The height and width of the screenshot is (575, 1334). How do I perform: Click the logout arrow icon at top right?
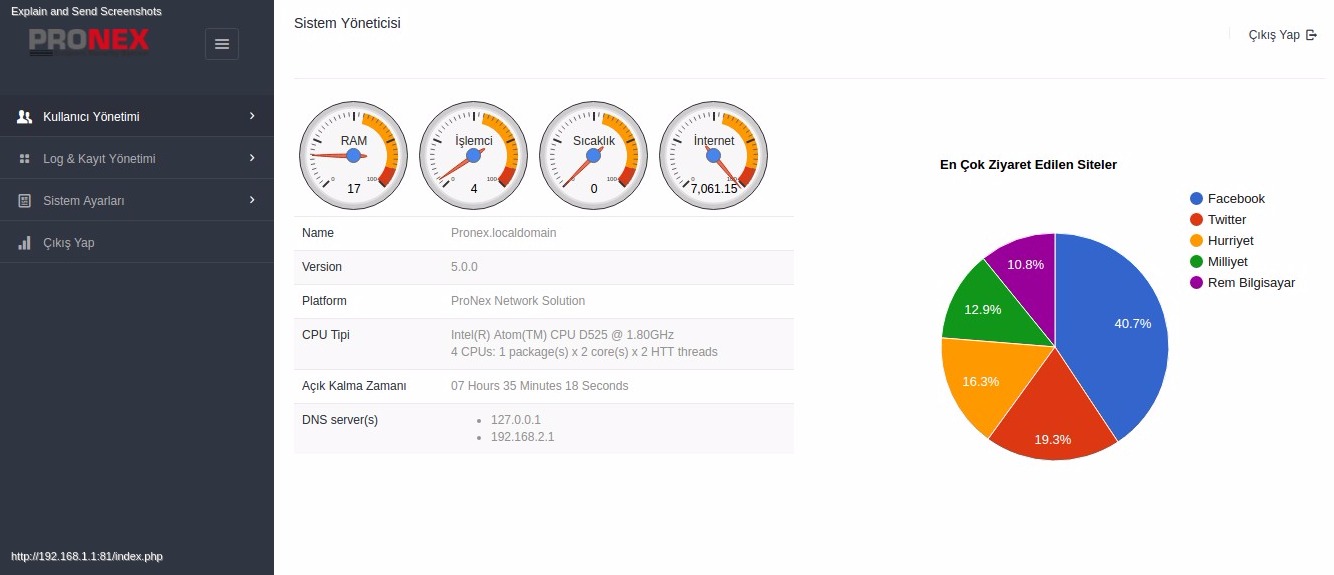tap(1312, 35)
